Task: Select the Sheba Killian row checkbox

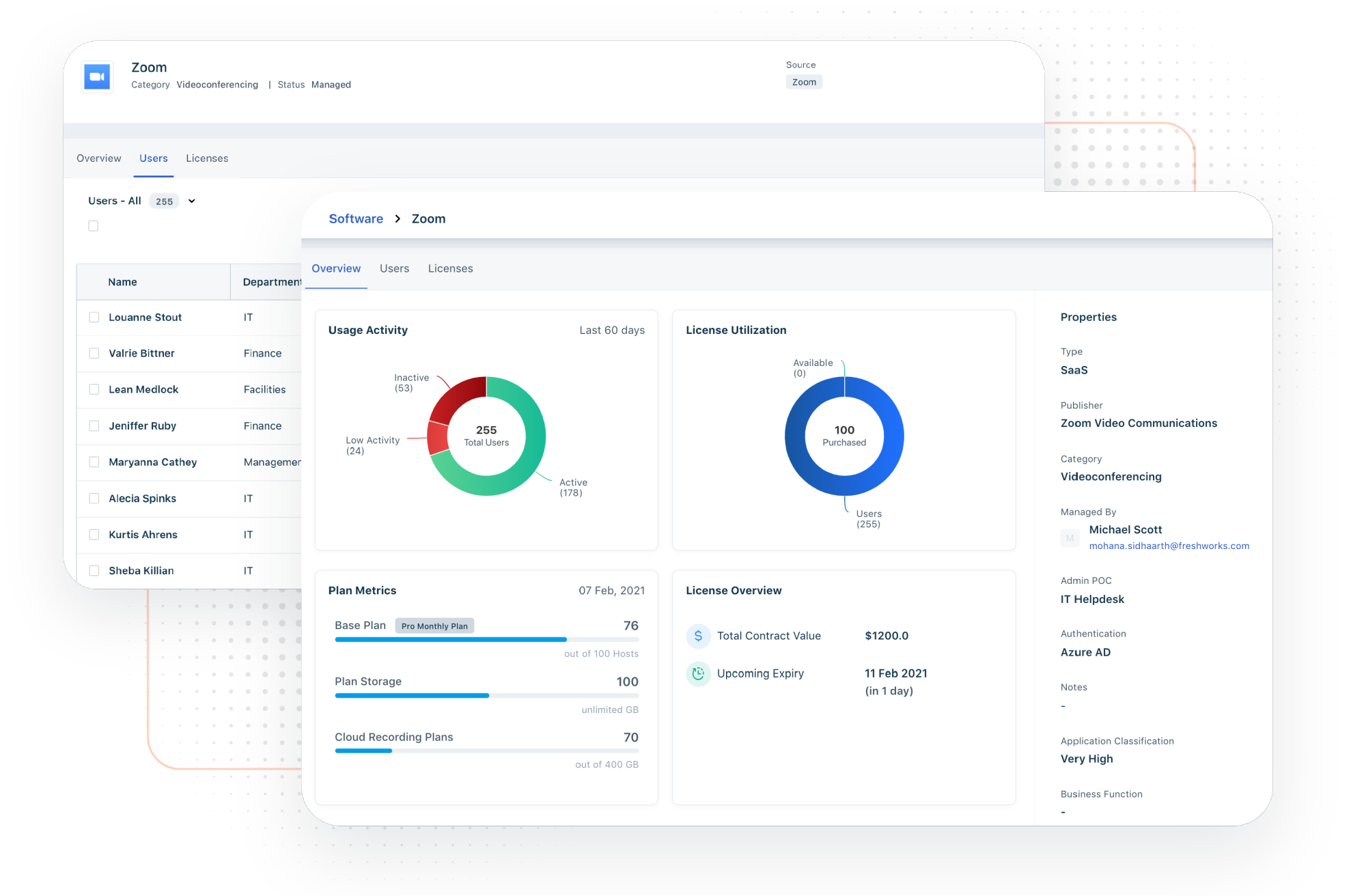Action: click(94, 571)
